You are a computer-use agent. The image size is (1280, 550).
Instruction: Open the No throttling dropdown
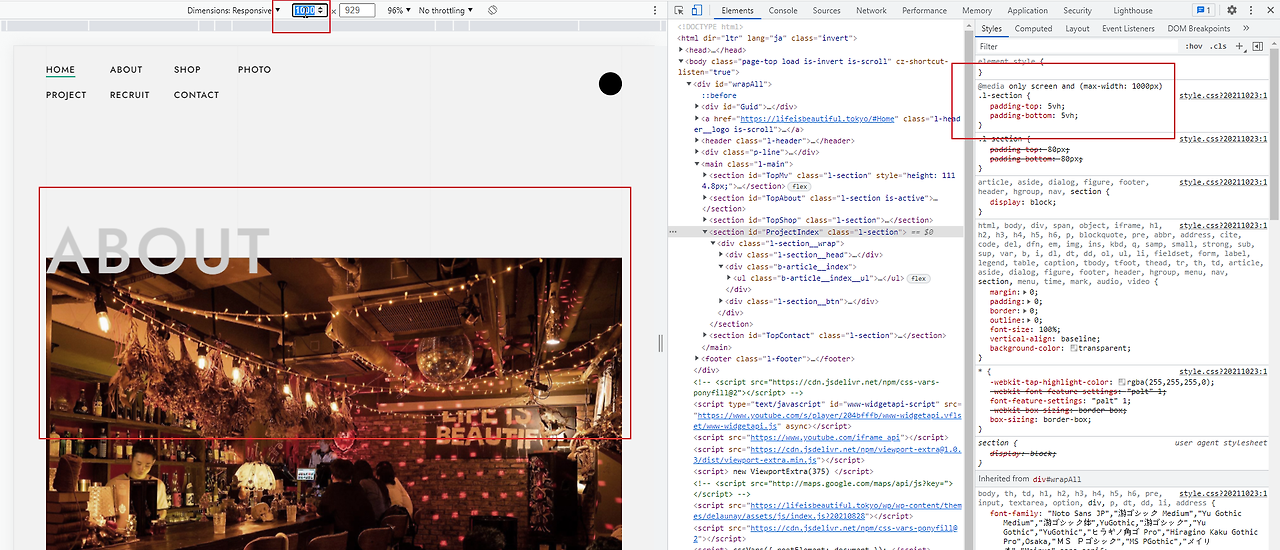(x=446, y=10)
